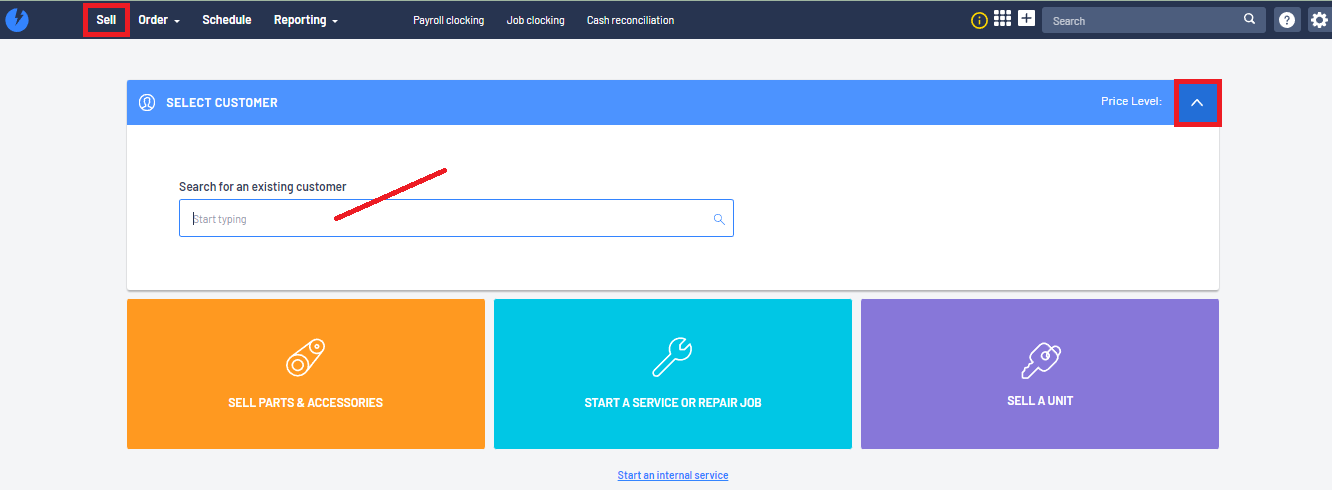Click the Blackpurl lightning logo icon
The height and width of the screenshot is (490, 1332).
(17, 20)
